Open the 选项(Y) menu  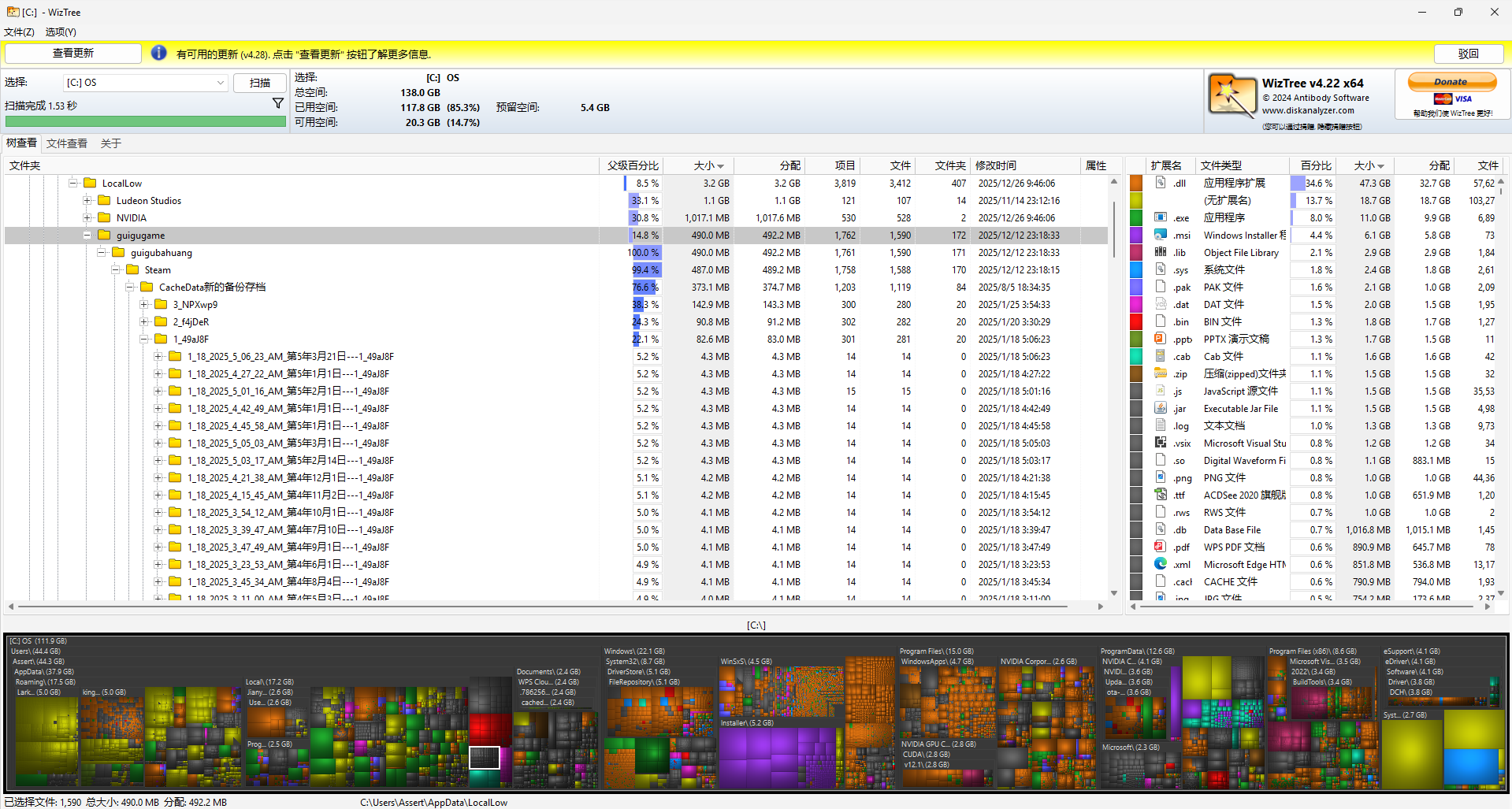pos(61,32)
